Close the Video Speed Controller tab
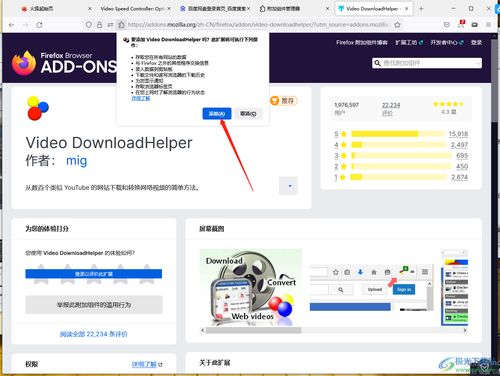The image size is (500, 376). (169, 9)
